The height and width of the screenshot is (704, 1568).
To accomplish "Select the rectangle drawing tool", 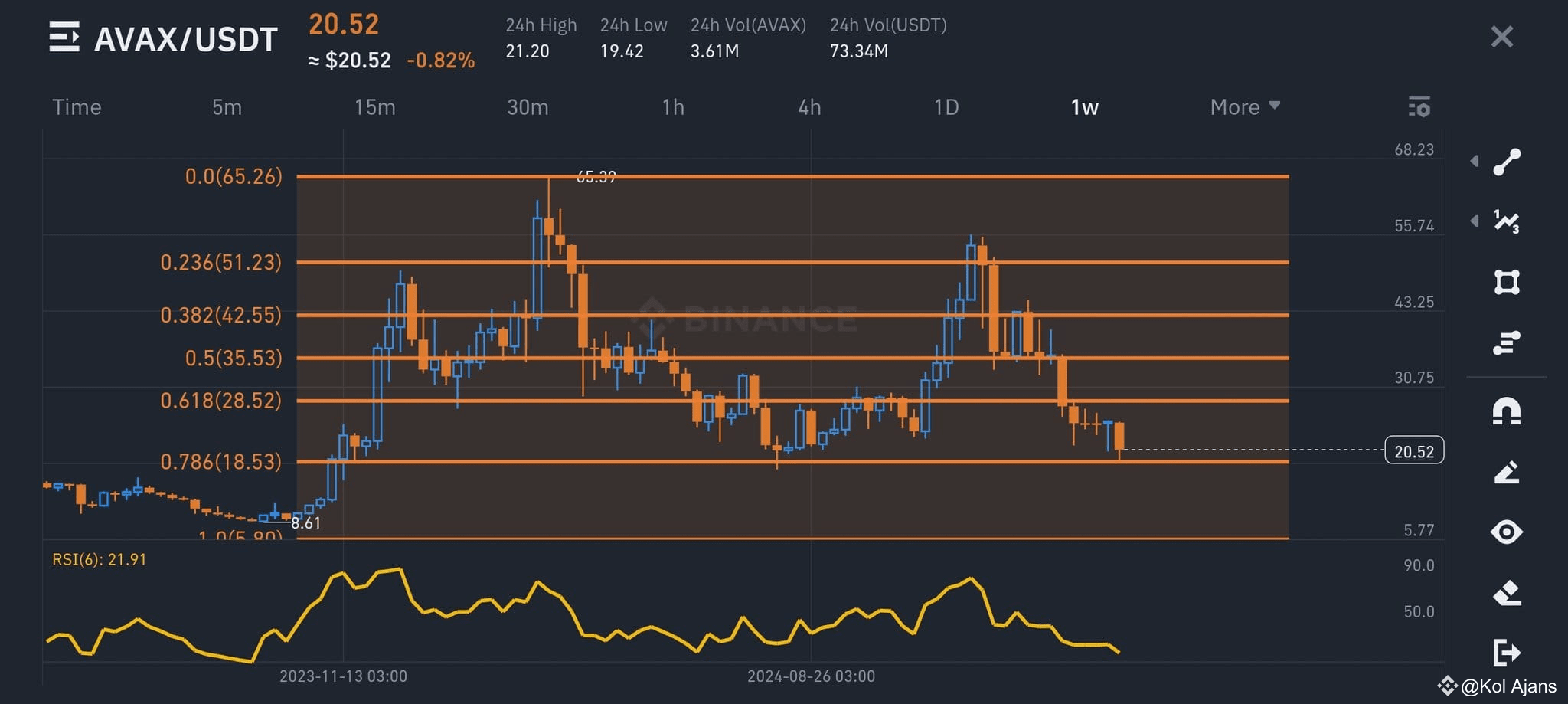I will pyautogui.click(x=1508, y=282).
